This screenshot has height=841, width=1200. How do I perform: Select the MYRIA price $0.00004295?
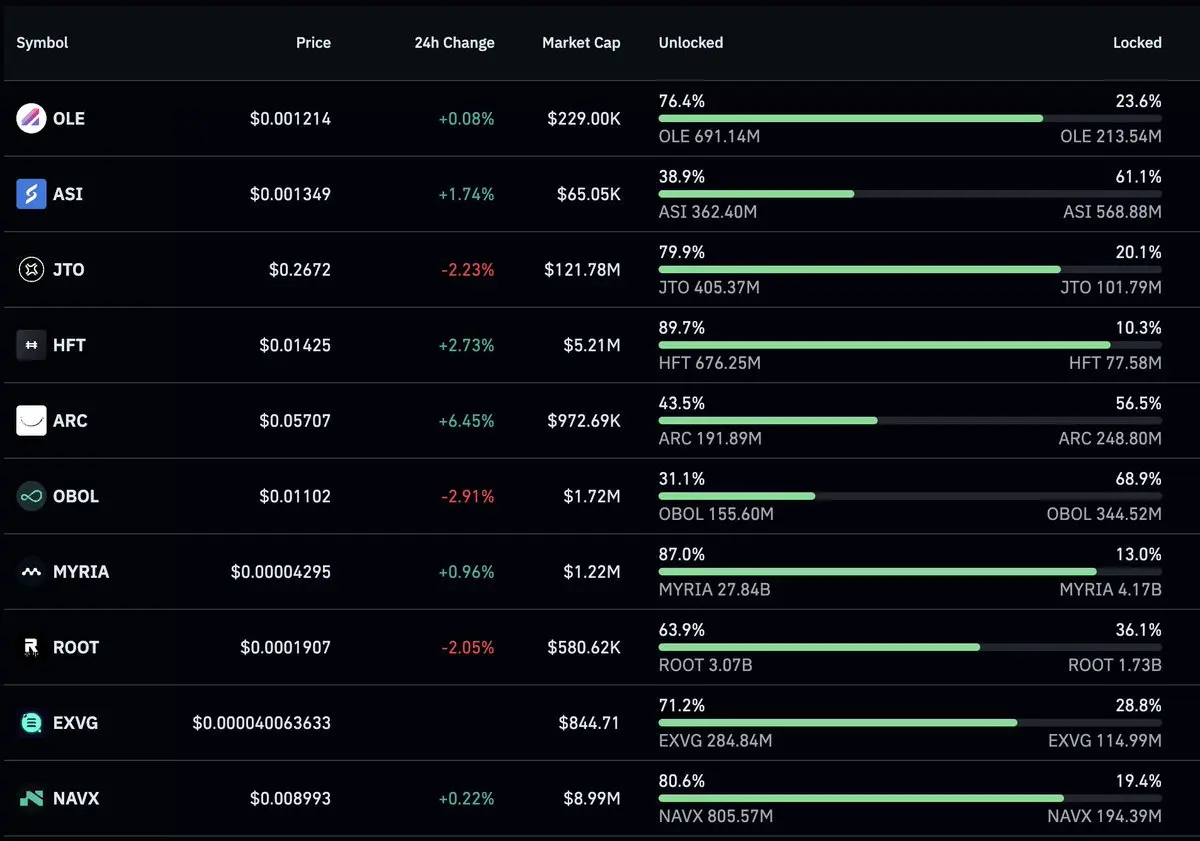[x=281, y=572]
